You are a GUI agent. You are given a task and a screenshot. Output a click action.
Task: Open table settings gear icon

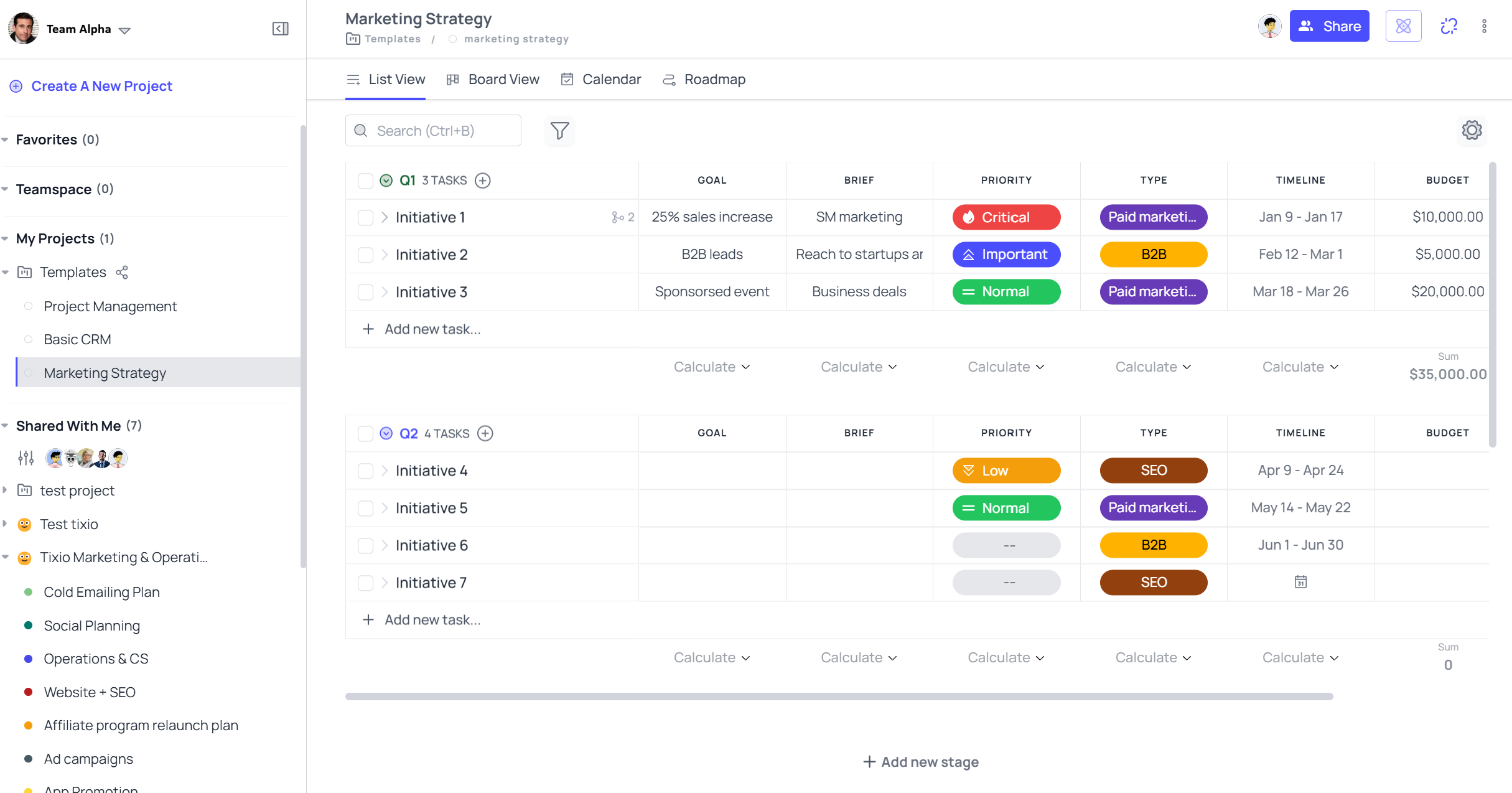coord(1472,130)
